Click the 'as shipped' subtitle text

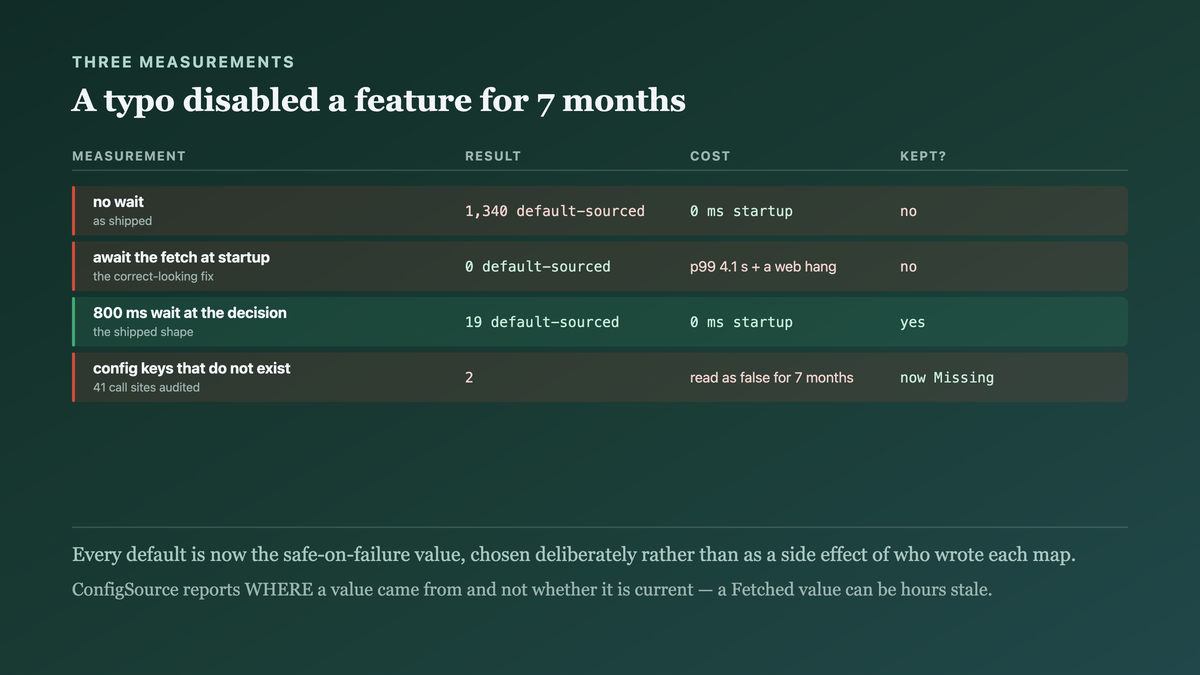click(123, 221)
